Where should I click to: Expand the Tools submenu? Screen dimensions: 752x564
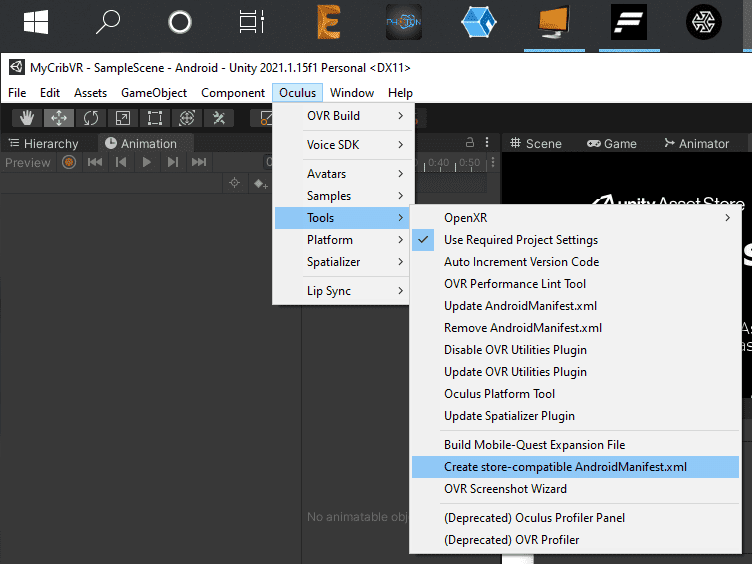click(x=342, y=218)
